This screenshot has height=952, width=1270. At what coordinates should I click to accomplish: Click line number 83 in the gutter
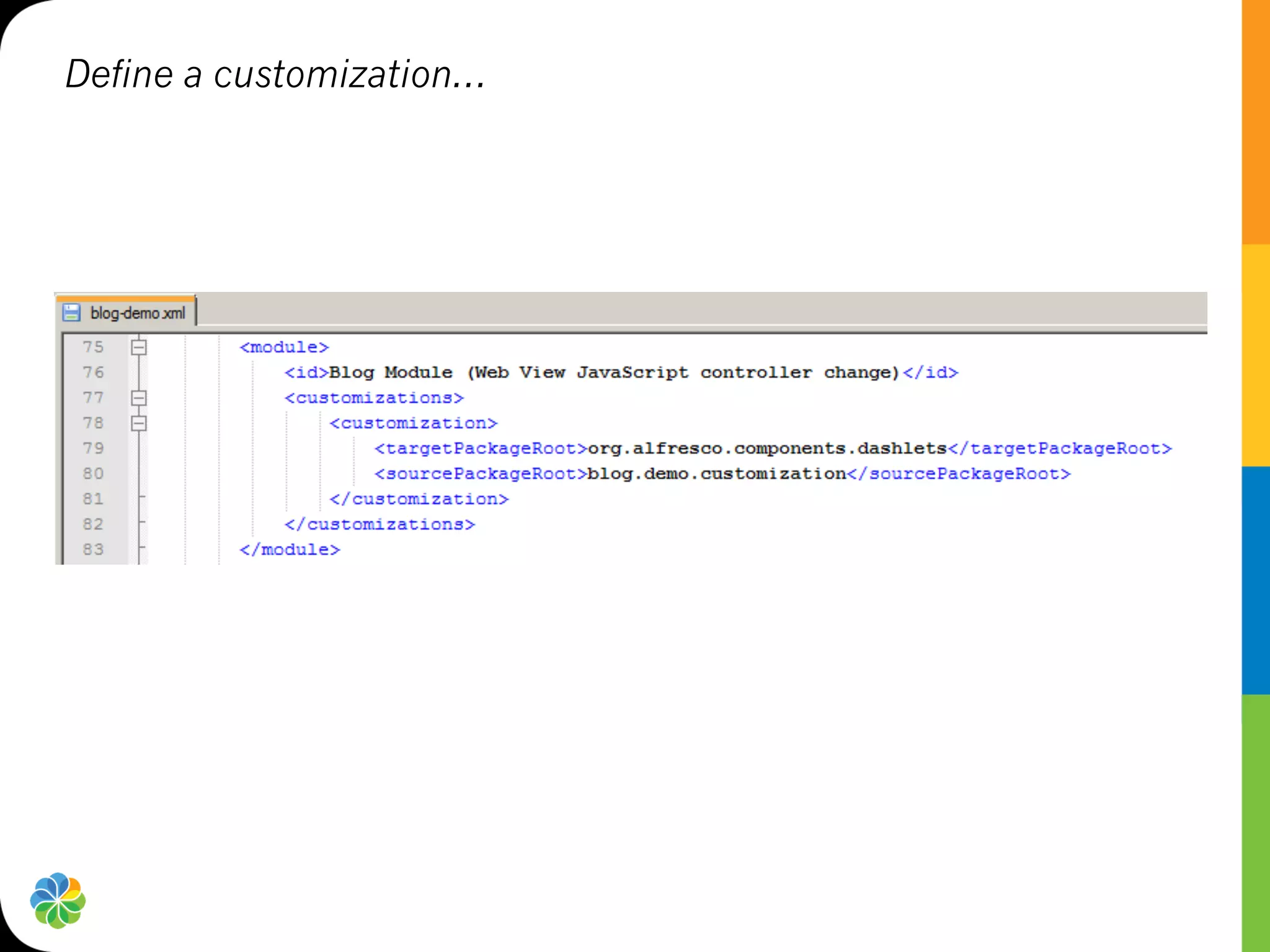93,549
